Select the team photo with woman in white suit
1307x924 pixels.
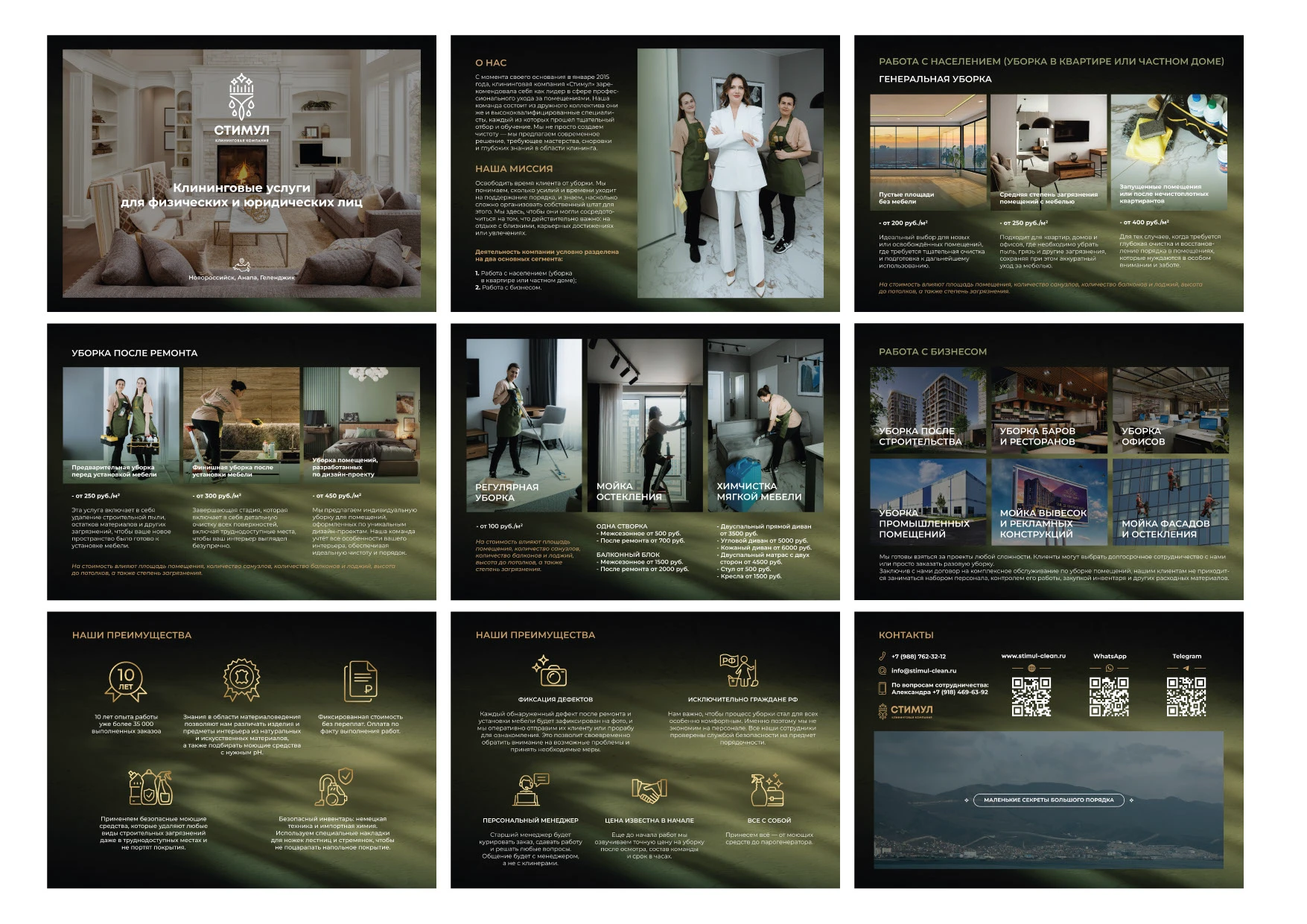click(x=731, y=173)
